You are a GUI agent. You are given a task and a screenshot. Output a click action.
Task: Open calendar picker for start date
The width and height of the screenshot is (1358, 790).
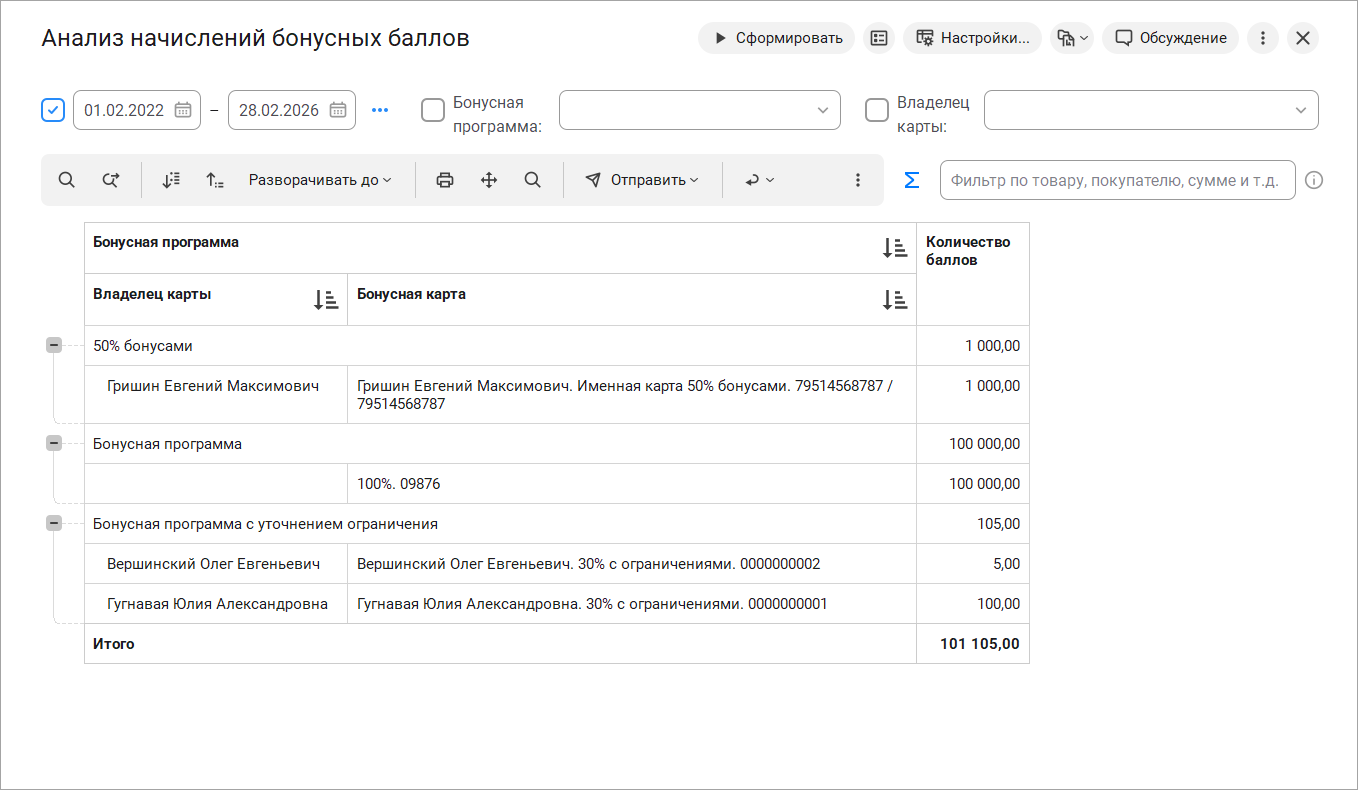183,110
